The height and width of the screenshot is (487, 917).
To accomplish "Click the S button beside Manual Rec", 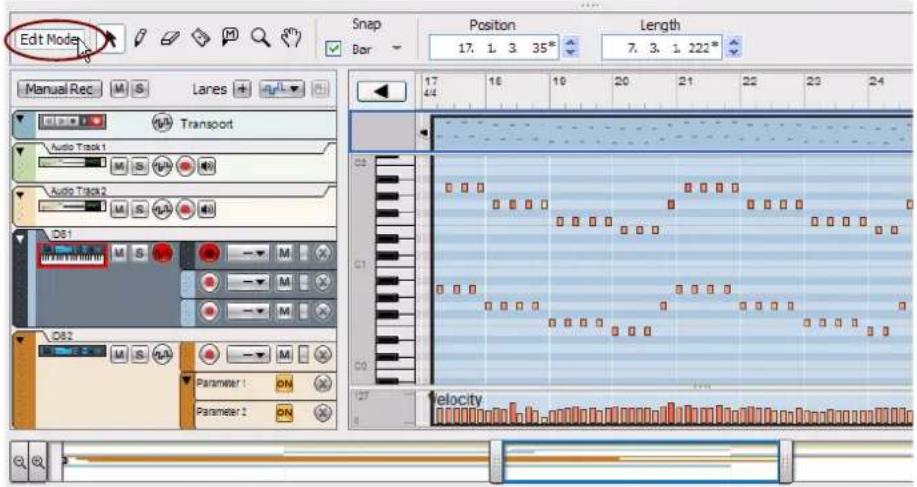I will click(x=139, y=89).
